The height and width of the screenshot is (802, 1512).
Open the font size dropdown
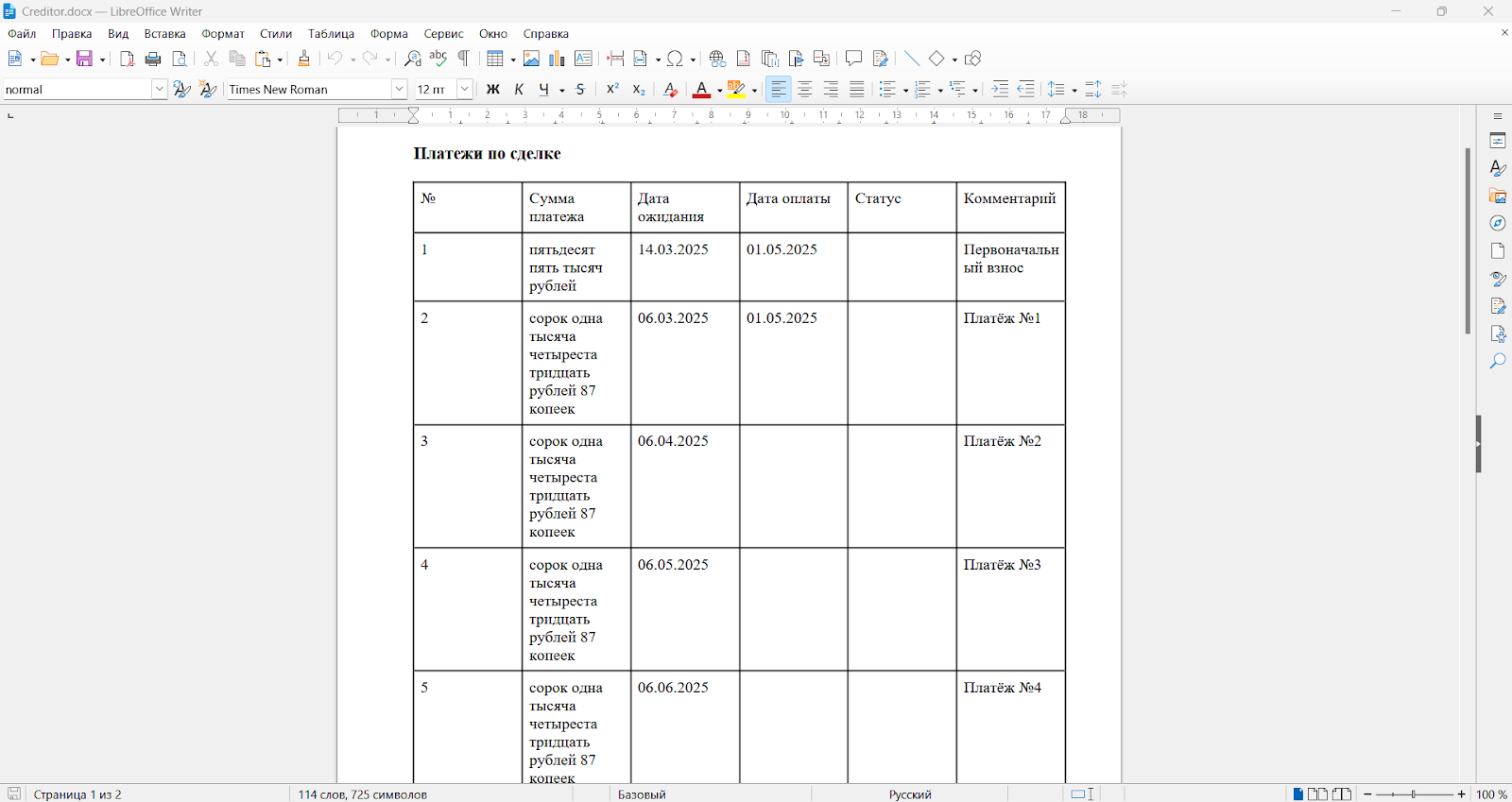tap(464, 89)
